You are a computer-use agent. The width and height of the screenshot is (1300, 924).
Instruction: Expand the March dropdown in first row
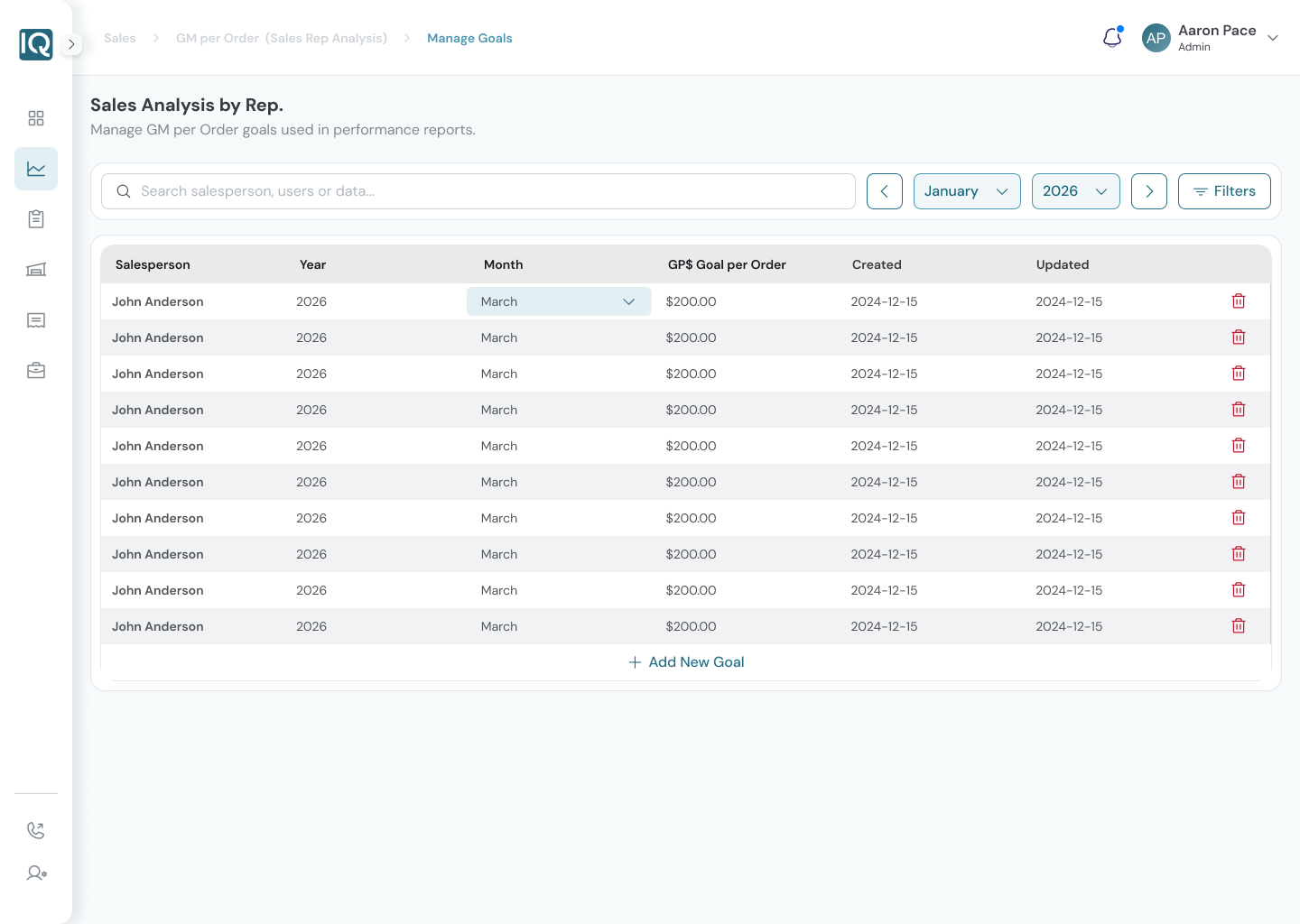click(x=559, y=301)
